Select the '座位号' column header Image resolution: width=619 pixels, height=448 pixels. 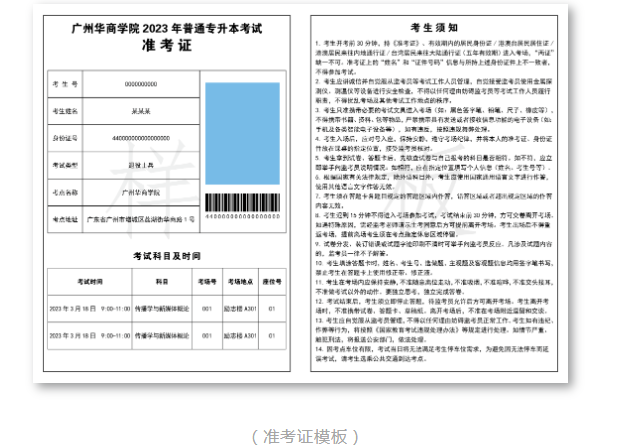point(272,282)
